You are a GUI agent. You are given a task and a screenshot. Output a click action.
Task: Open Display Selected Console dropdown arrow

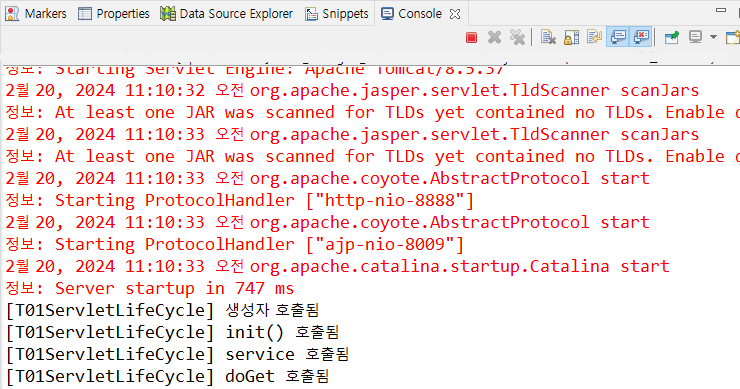pyautogui.click(x=713, y=37)
